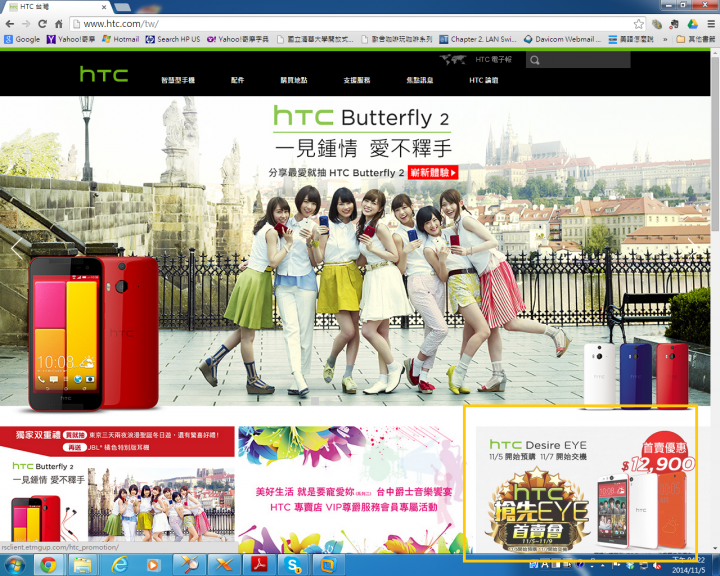720x576 pixels.
Task: Switch to Chrome in the taskbar
Action: pos(48,565)
